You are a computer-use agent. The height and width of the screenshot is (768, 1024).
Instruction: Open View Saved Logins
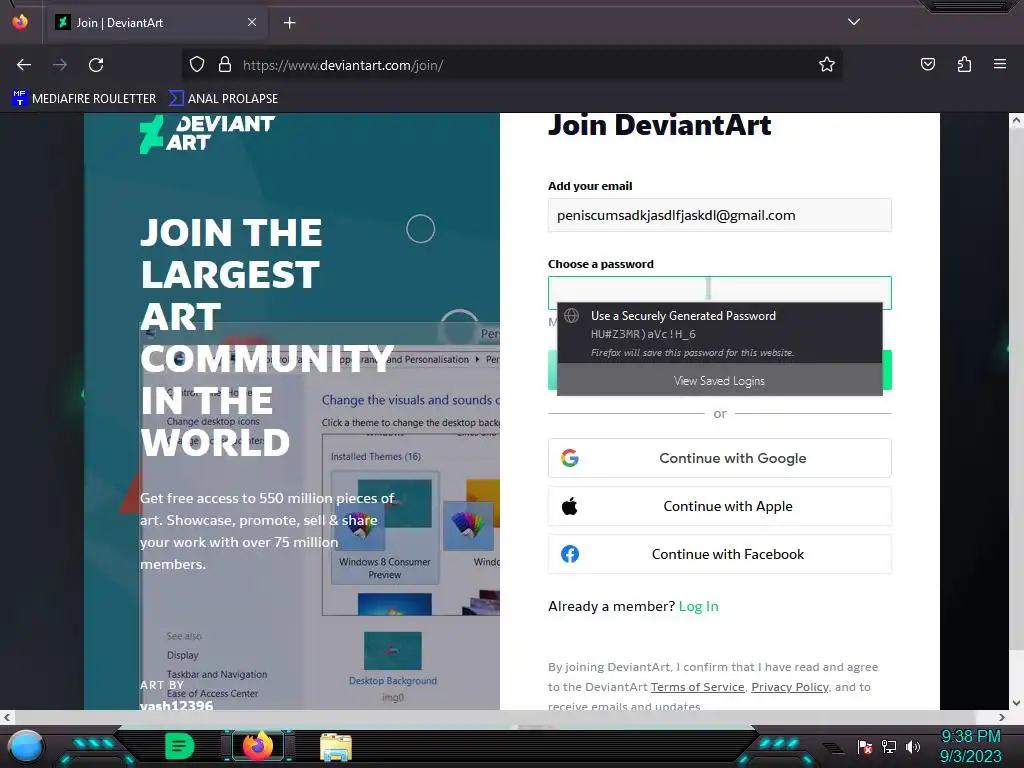pyautogui.click(x=720, y=381)
